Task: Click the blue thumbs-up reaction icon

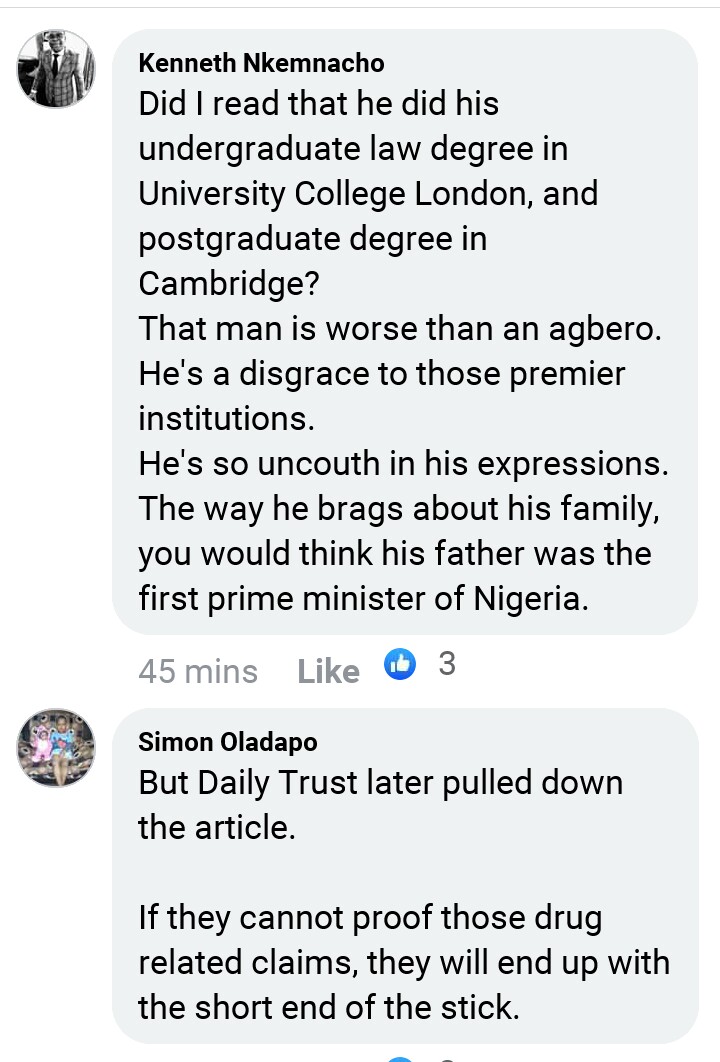Action: pyautogui.click(x=400, y=663)
